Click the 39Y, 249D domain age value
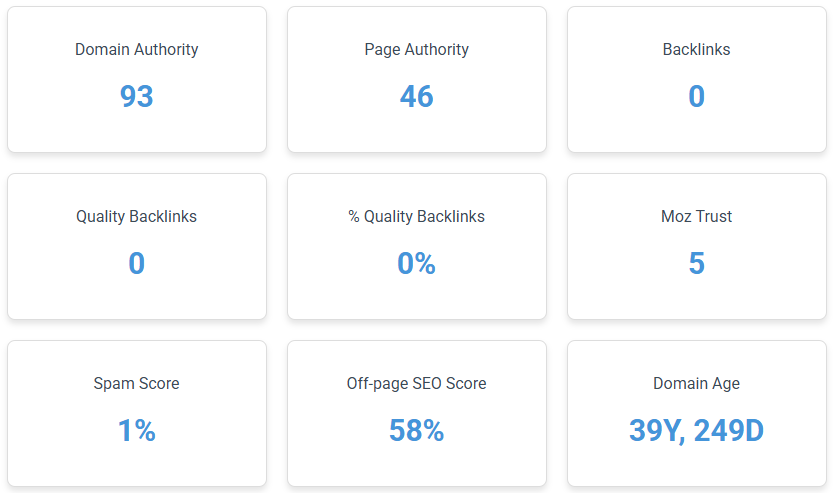Viewport: 834px width, 493px height. 696,430
